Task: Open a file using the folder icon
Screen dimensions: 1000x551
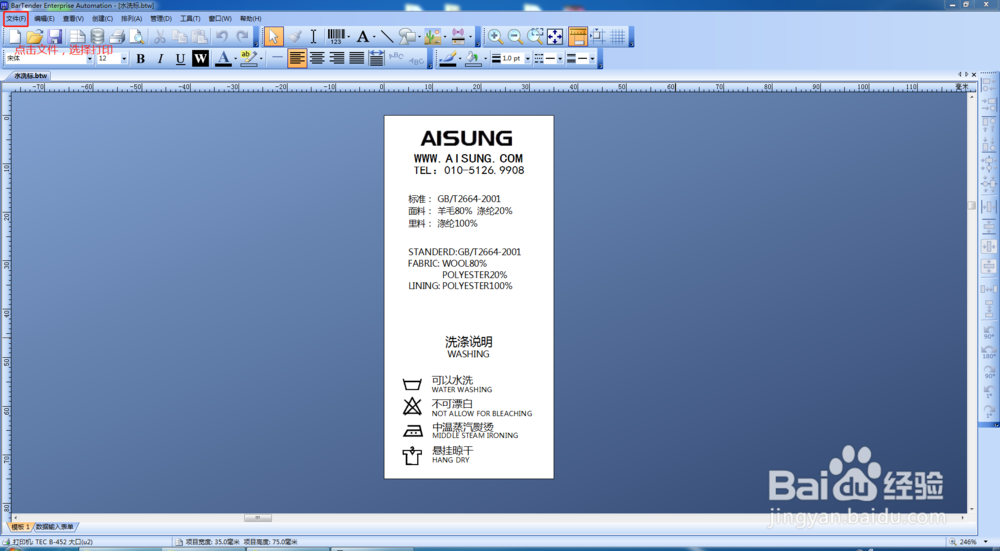Action: pyautogui.click(x=34, y=36)
